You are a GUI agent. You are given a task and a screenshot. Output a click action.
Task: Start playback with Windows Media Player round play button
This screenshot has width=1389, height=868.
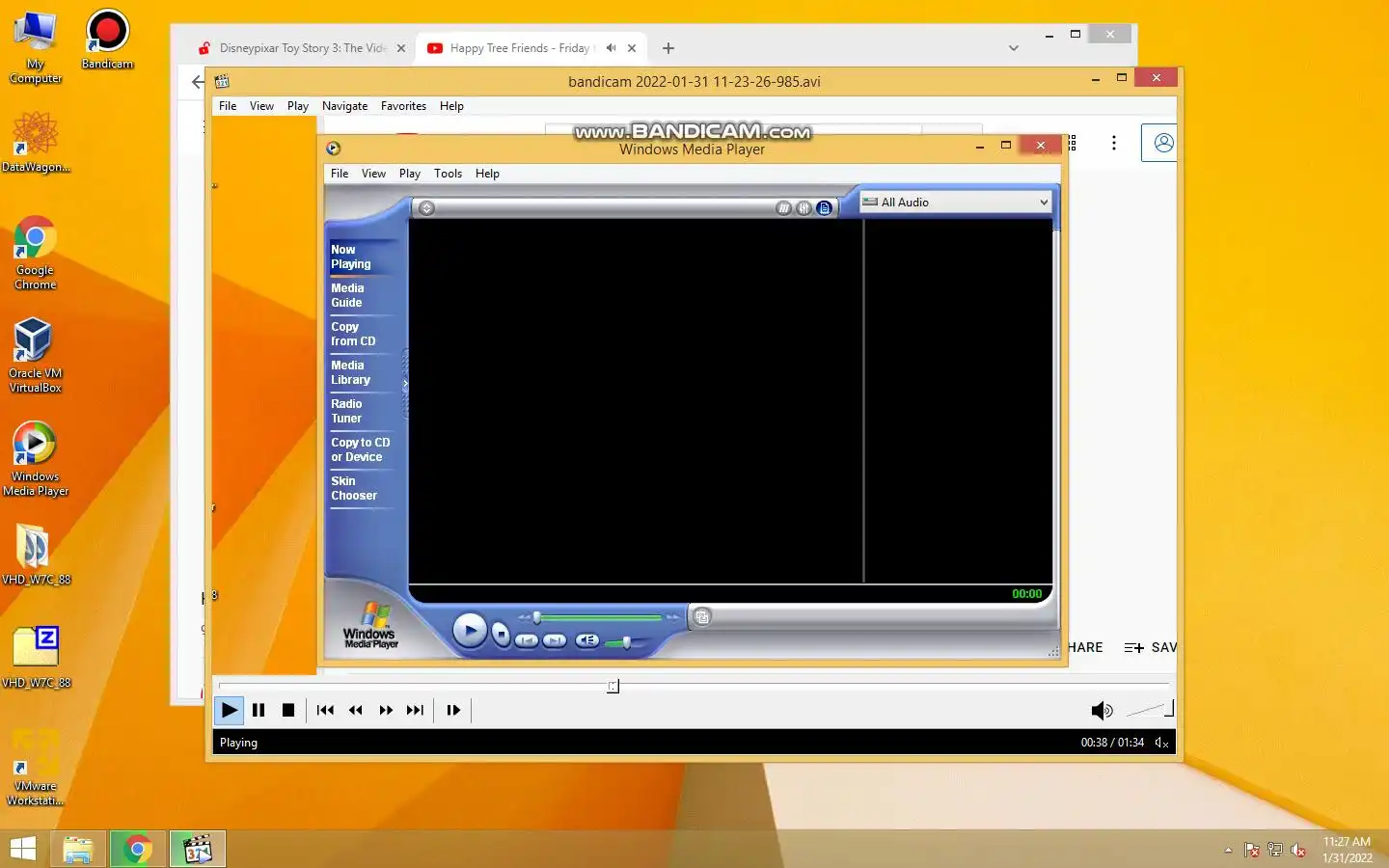(x=470, y=632)
